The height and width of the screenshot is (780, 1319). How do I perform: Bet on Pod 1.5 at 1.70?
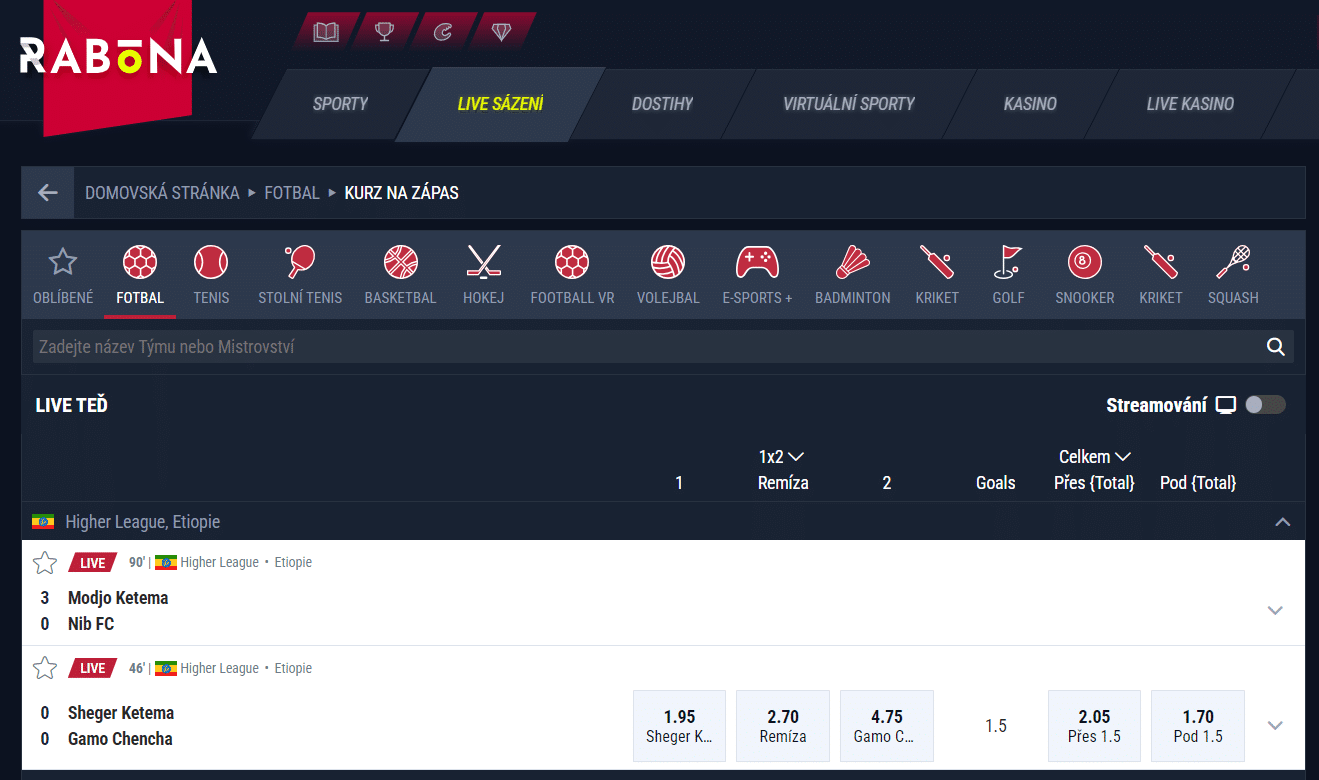(x=1198, y=726)
